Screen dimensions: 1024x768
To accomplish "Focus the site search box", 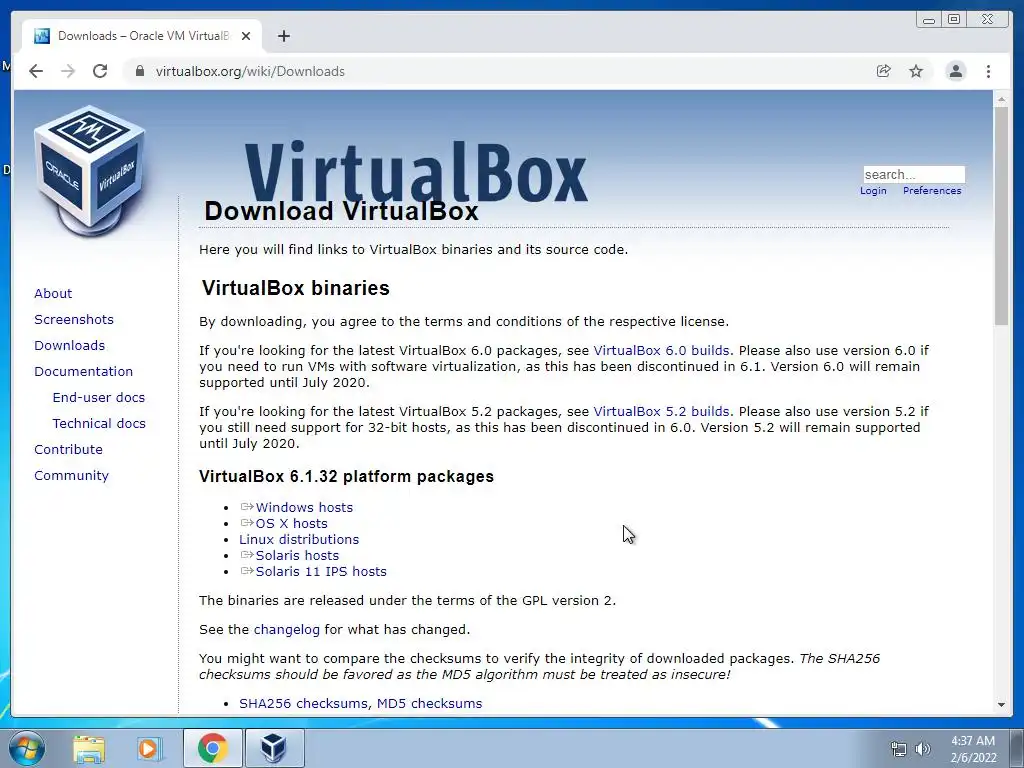I will tap(914, 174).
